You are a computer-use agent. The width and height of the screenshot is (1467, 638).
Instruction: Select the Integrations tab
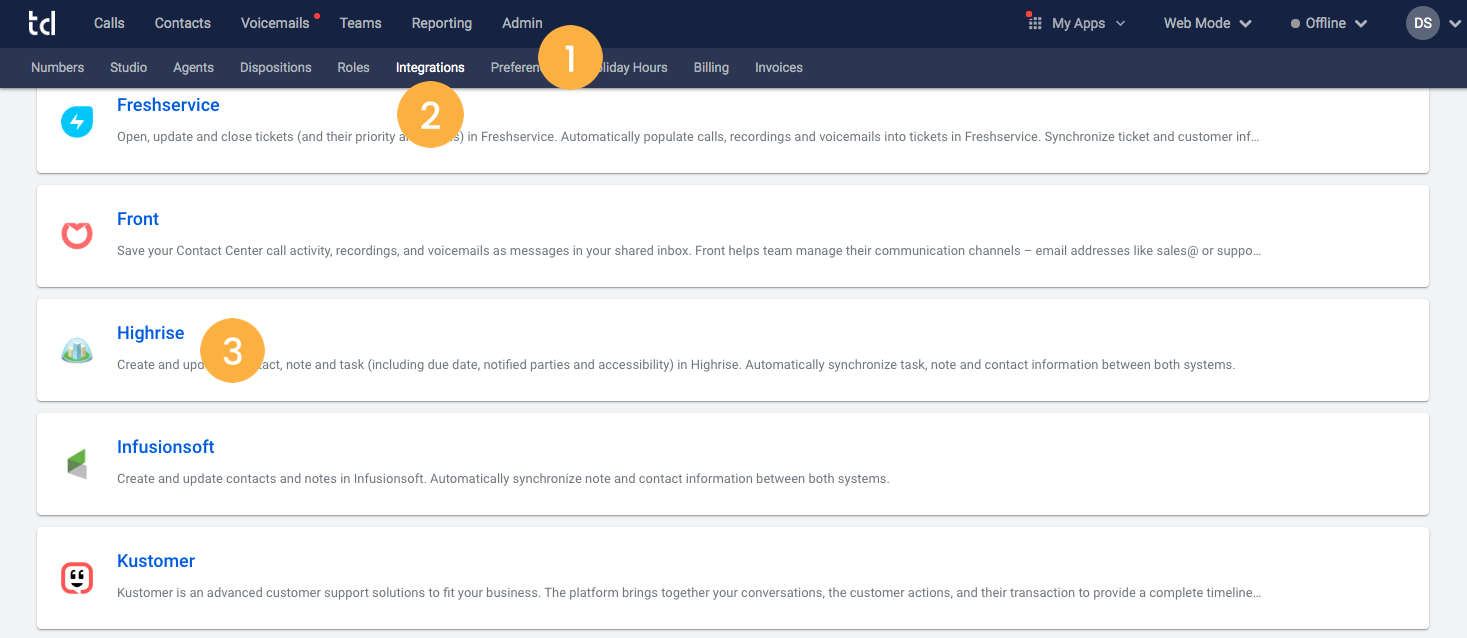coord(430,67)
